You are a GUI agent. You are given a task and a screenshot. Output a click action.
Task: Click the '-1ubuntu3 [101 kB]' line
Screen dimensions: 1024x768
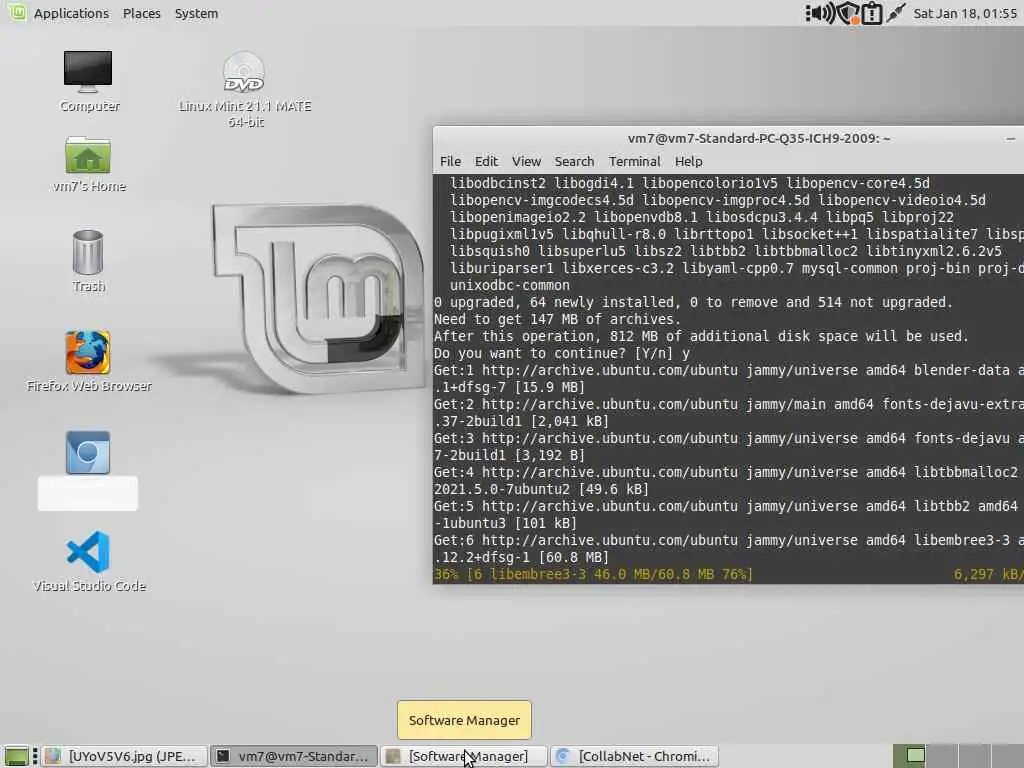(505, 523)
